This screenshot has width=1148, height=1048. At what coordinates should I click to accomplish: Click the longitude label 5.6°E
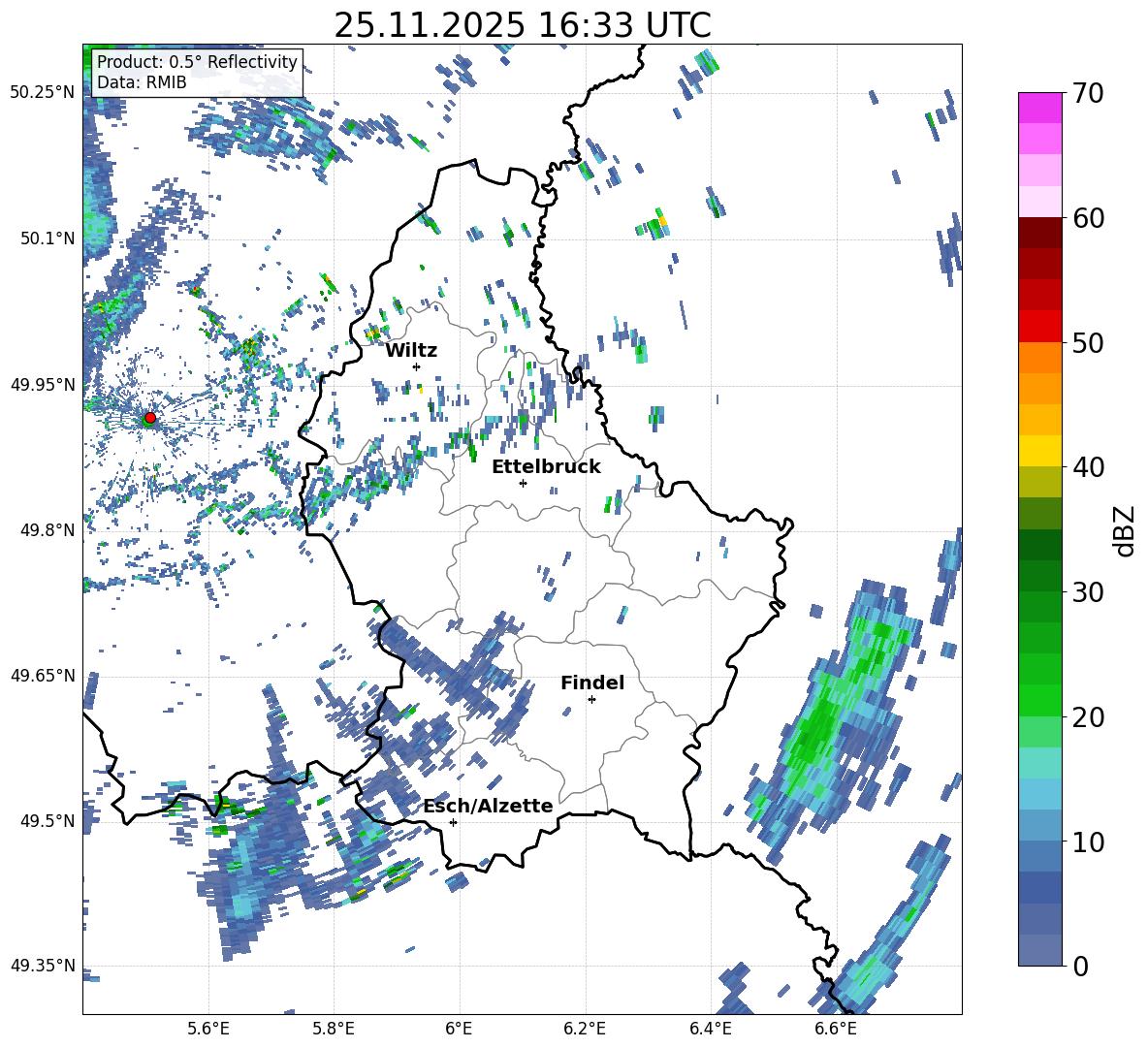click(208, 1030)
